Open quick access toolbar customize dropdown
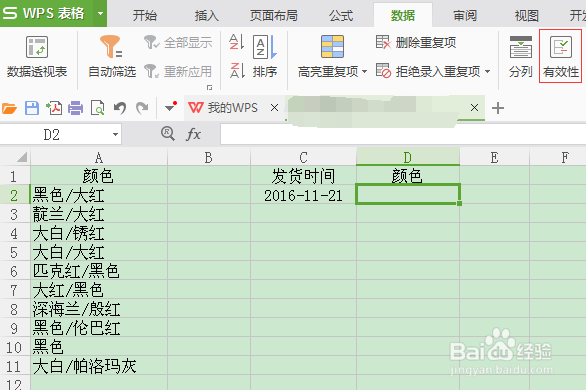 pyautogui.click(x=170, y=108)
